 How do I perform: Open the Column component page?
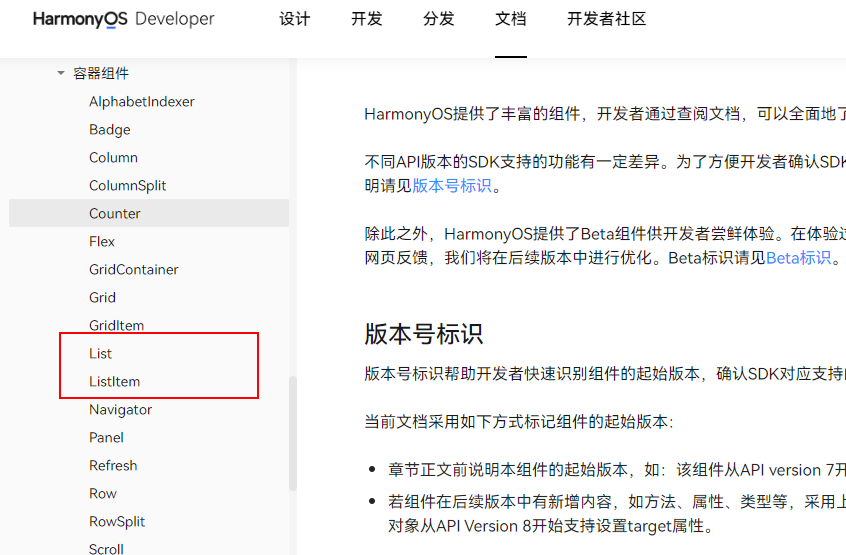tap(113, 157)
